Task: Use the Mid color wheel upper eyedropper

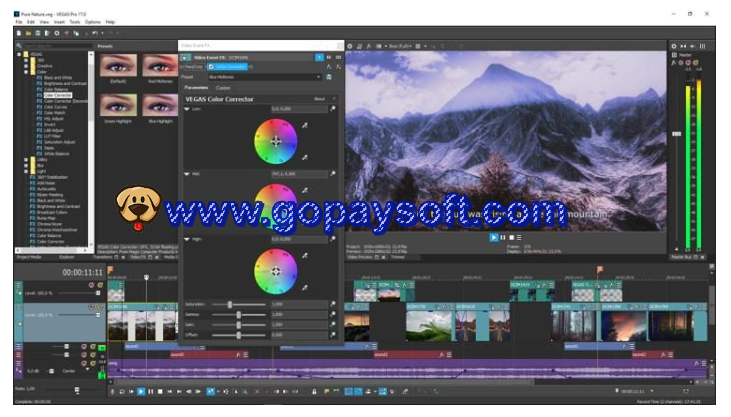Action: 305,190
